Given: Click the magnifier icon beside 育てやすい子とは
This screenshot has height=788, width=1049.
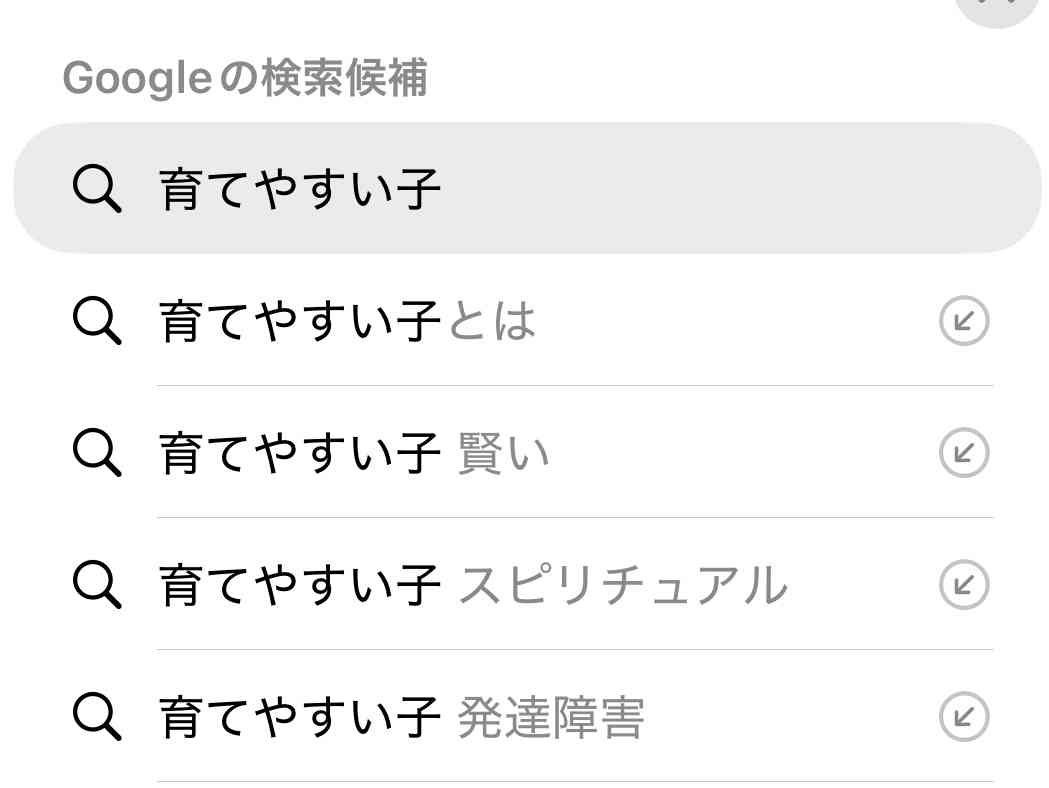Looking at the screenshot, I should coord(97,321).
